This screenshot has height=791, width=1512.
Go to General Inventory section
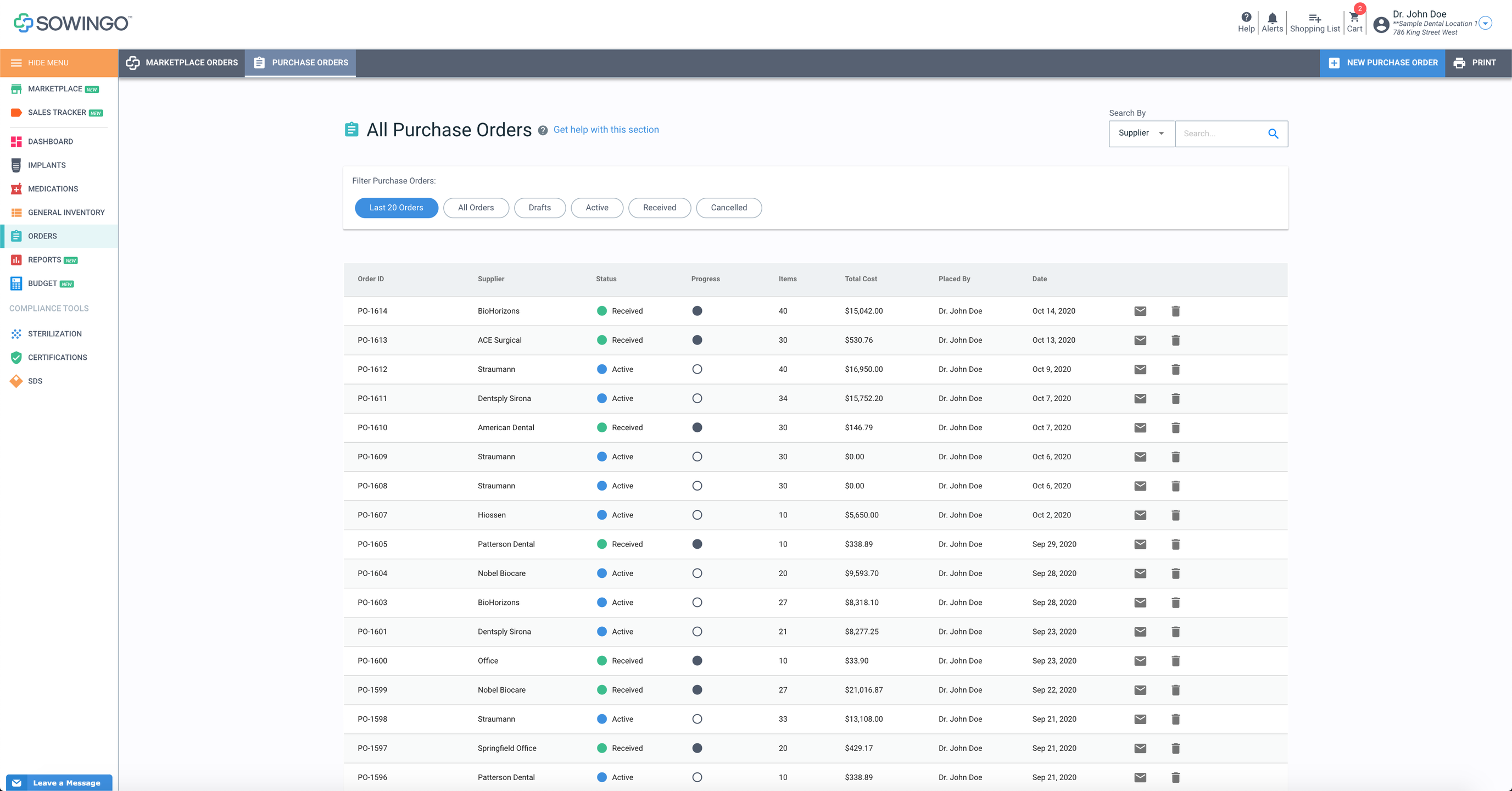pyautogui.click(x=59, y=213)
